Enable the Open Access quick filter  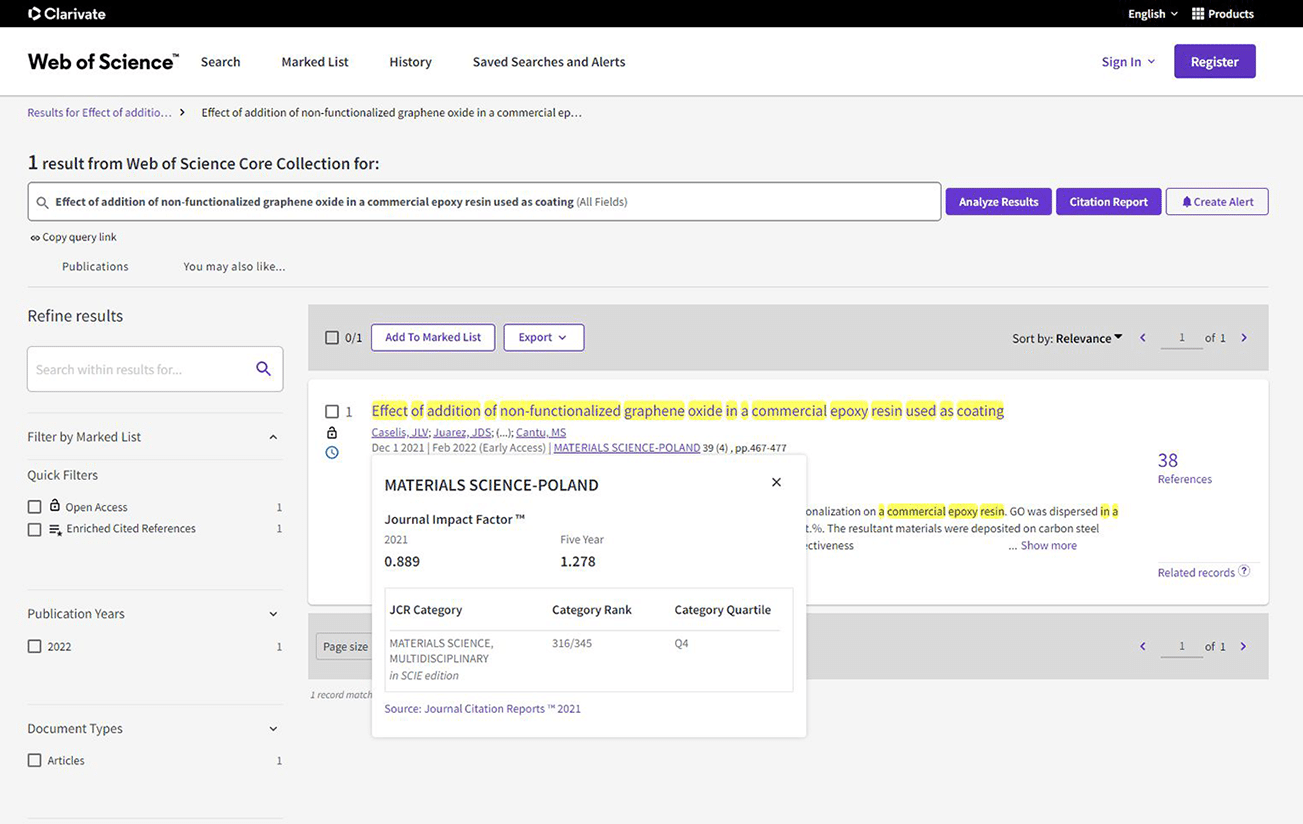point(35,507)
